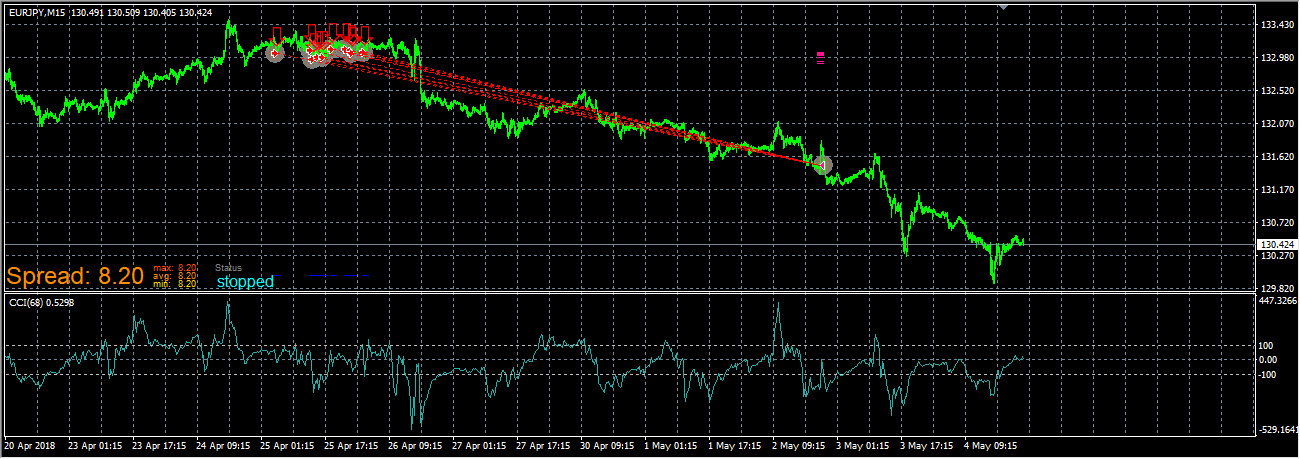
Task: Click the 132.980 price scale label
Action: 1276,58
